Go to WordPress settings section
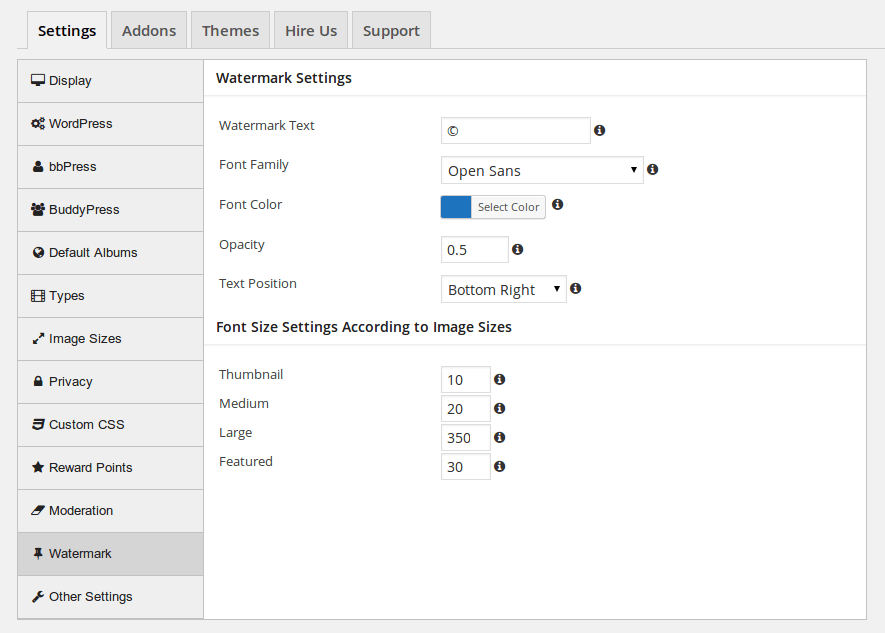This screenshot has width=885, height=633. (111, 124)
